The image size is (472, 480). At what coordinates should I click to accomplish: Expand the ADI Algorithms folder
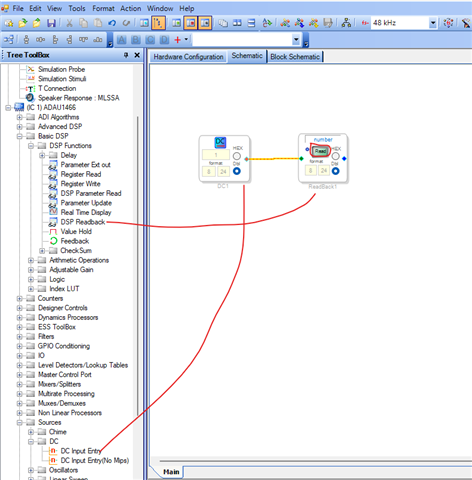pyautogui.click(x=19, y=117)
